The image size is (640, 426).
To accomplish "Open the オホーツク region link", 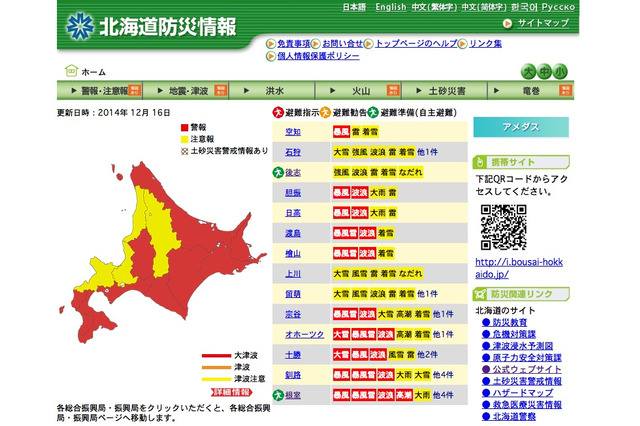I will (x=304, y=335).
